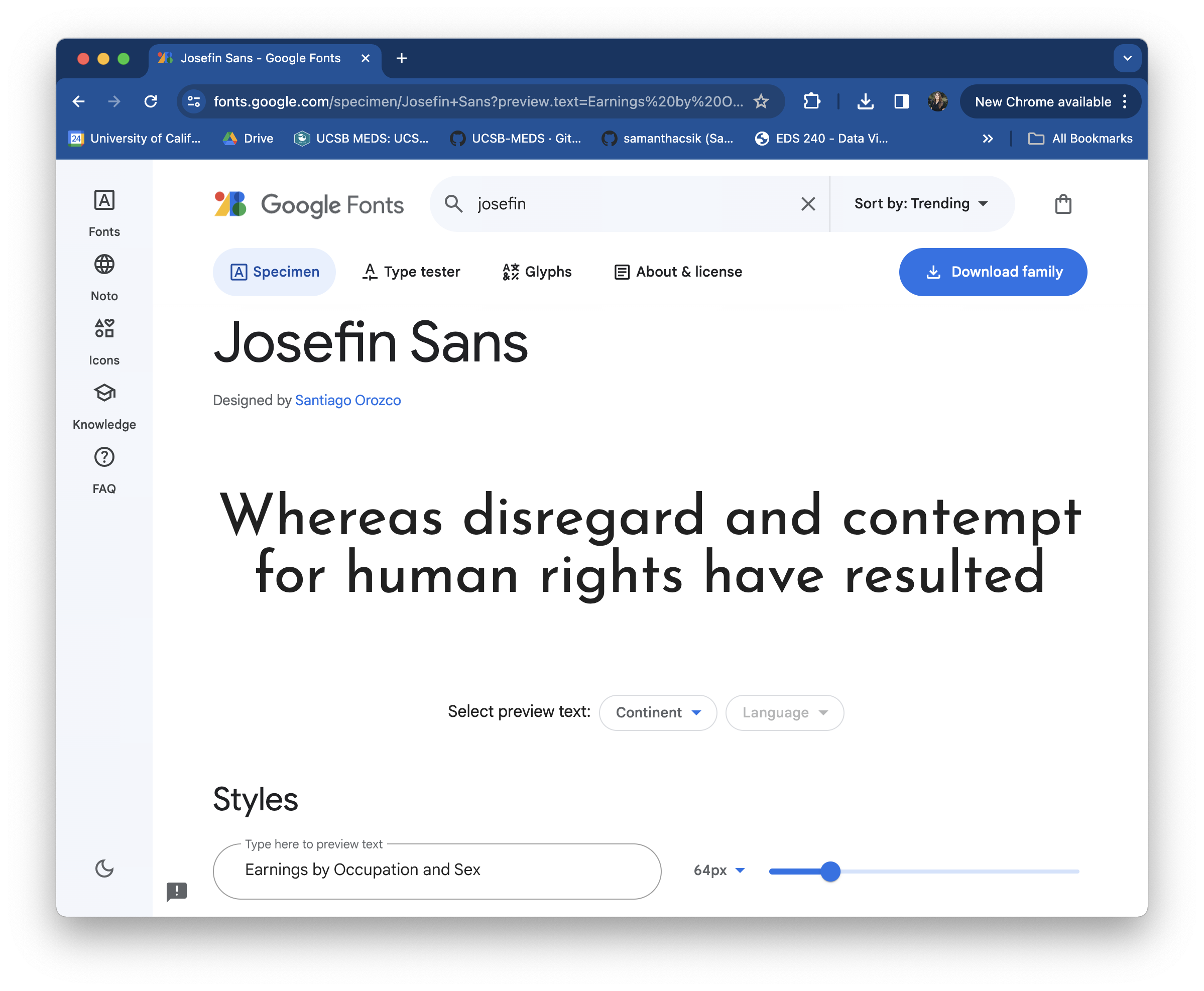Switch to the Glyphs tab

pyautogui.click(x=537, y=272)
